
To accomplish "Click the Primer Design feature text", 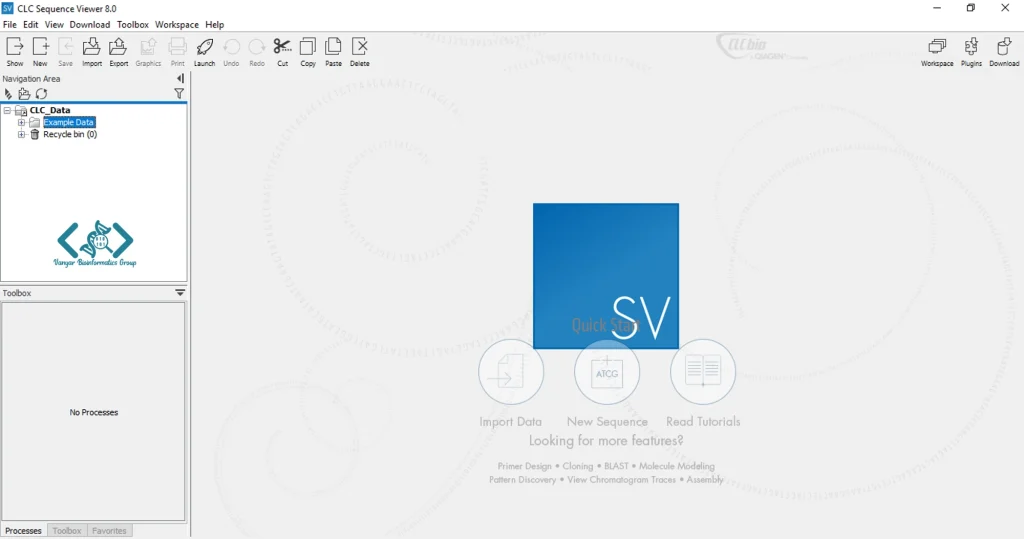I will click(x=524, y=466).
